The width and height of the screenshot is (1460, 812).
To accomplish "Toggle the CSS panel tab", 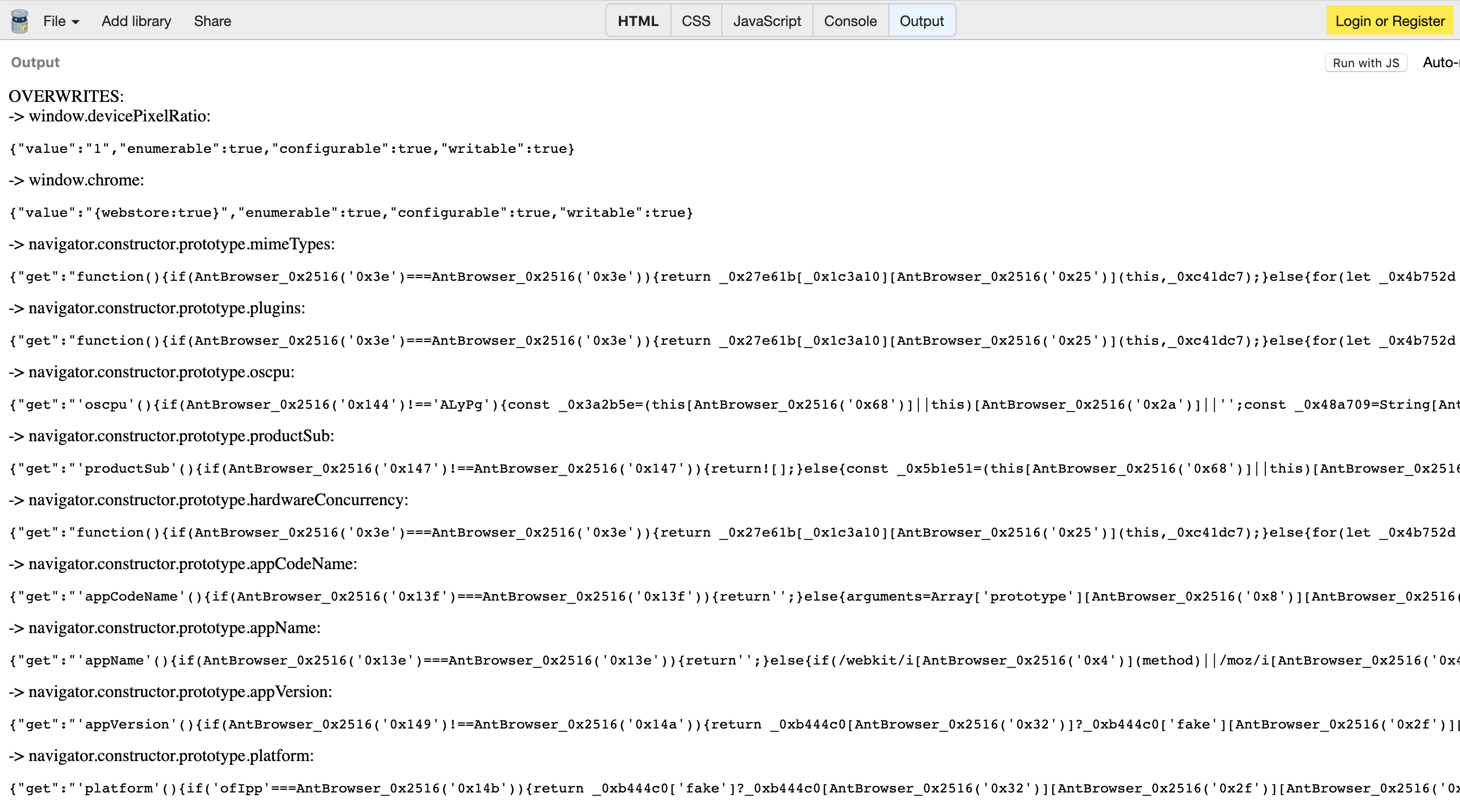I will 695,21.
